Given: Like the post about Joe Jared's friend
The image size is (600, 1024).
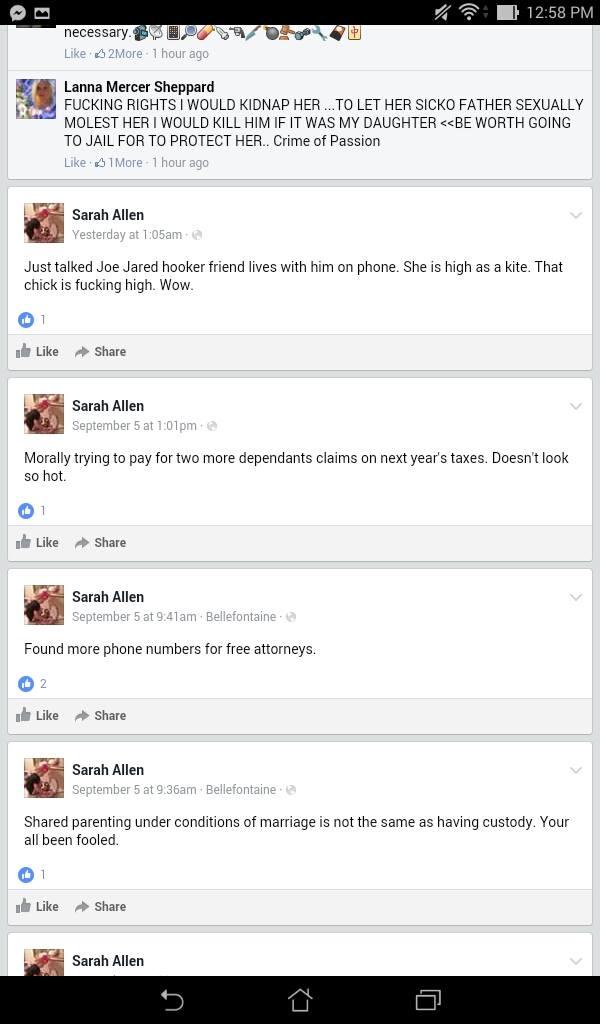Looking at the screenshot, I should pos(37,351).
